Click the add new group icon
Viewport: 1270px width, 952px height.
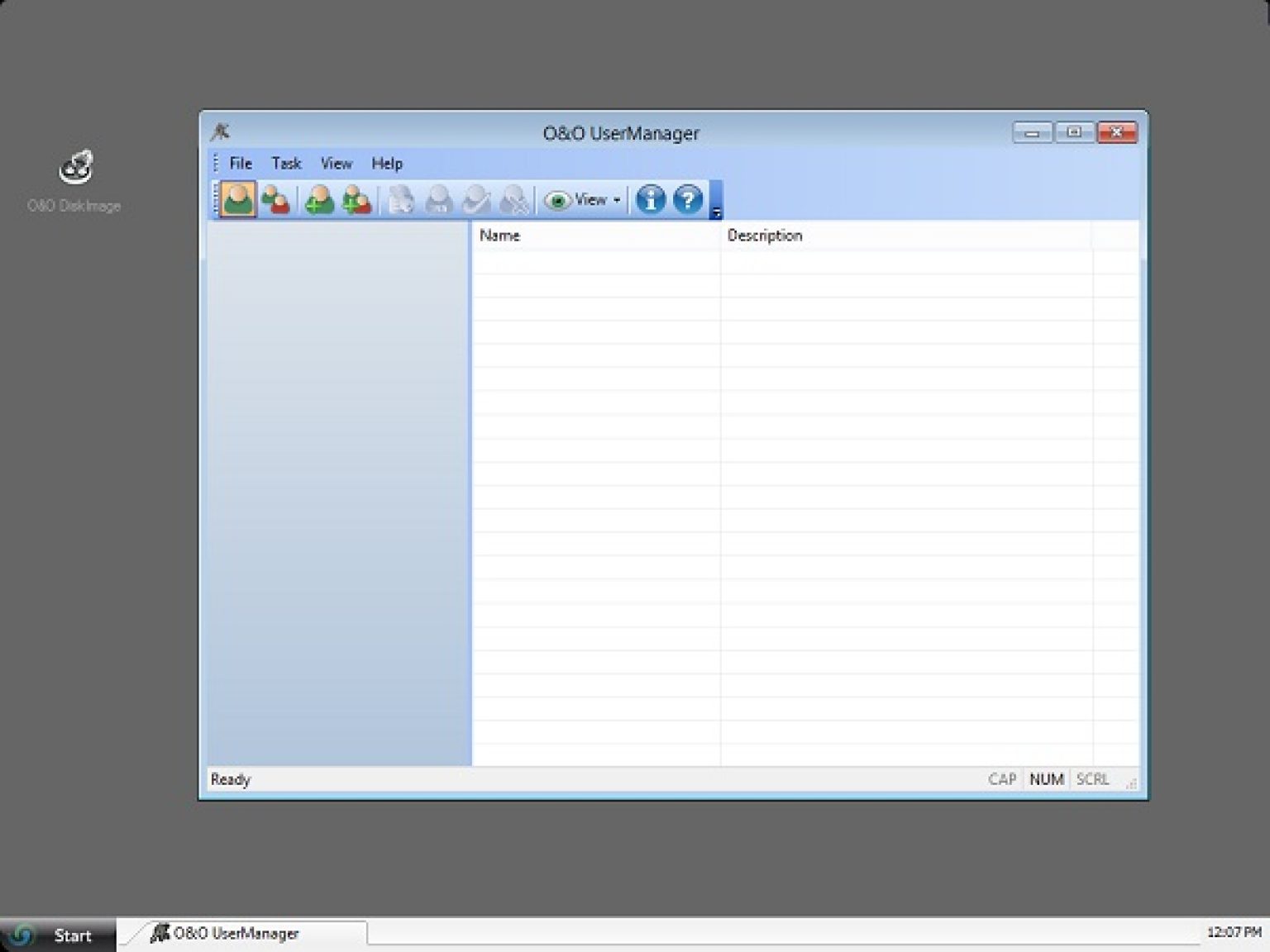356,199
